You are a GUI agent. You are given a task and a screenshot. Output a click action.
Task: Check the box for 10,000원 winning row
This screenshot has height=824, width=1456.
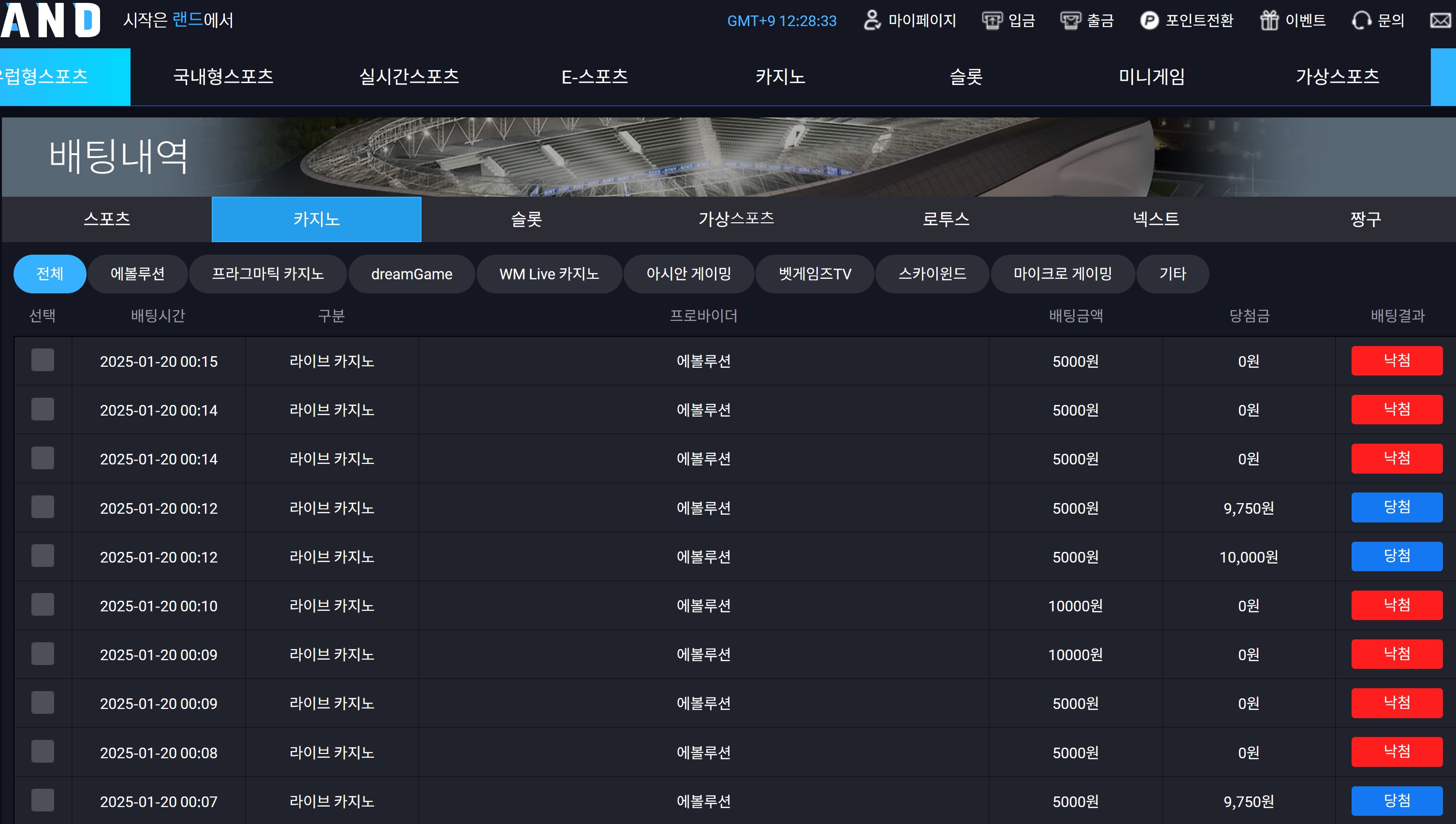tap(43, 556)
